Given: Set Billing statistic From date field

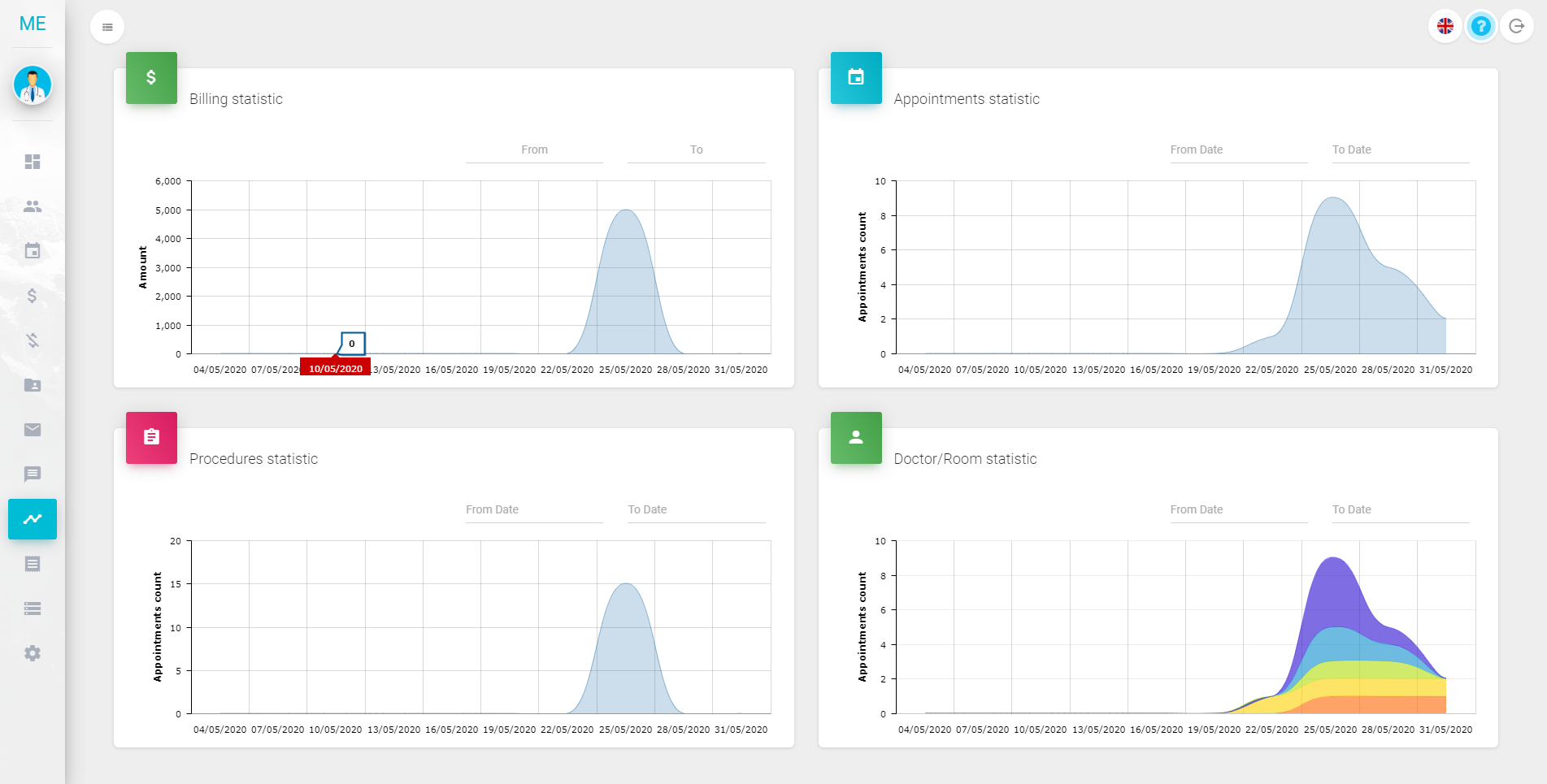Looking at the screenshot, I should click(534, 150).
